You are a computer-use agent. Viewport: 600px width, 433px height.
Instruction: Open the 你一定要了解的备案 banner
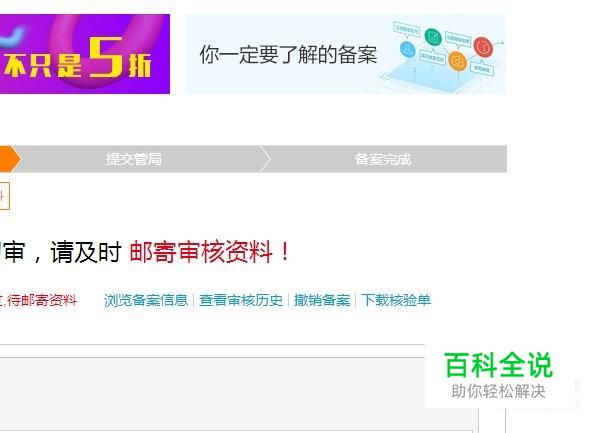click(x=346, y=54)
